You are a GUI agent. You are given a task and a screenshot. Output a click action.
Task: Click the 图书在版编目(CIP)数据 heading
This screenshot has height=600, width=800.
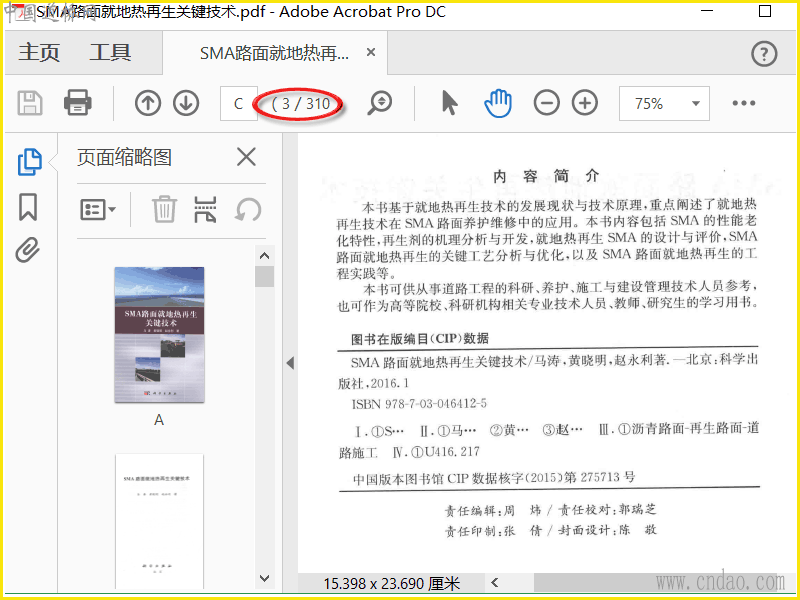(420, 339)
